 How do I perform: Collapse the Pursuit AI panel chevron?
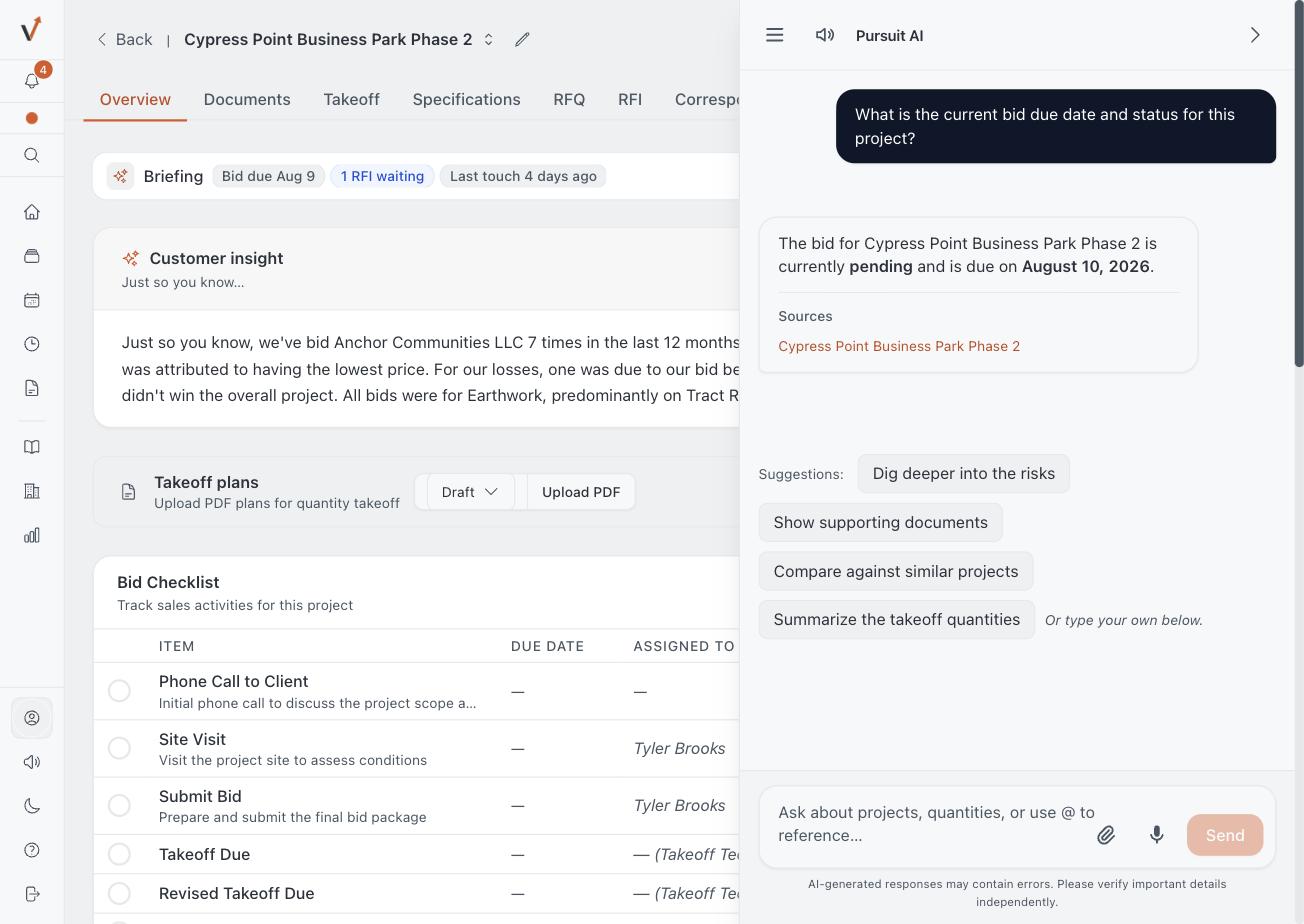(1255, 35)
